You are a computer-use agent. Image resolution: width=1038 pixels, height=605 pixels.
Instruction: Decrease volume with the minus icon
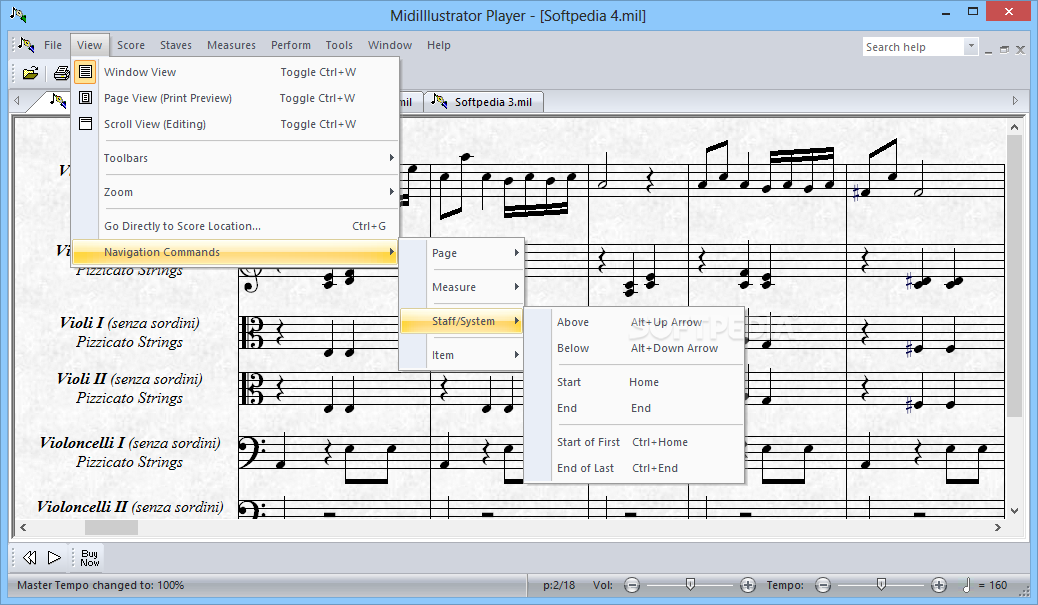(632, 585)
